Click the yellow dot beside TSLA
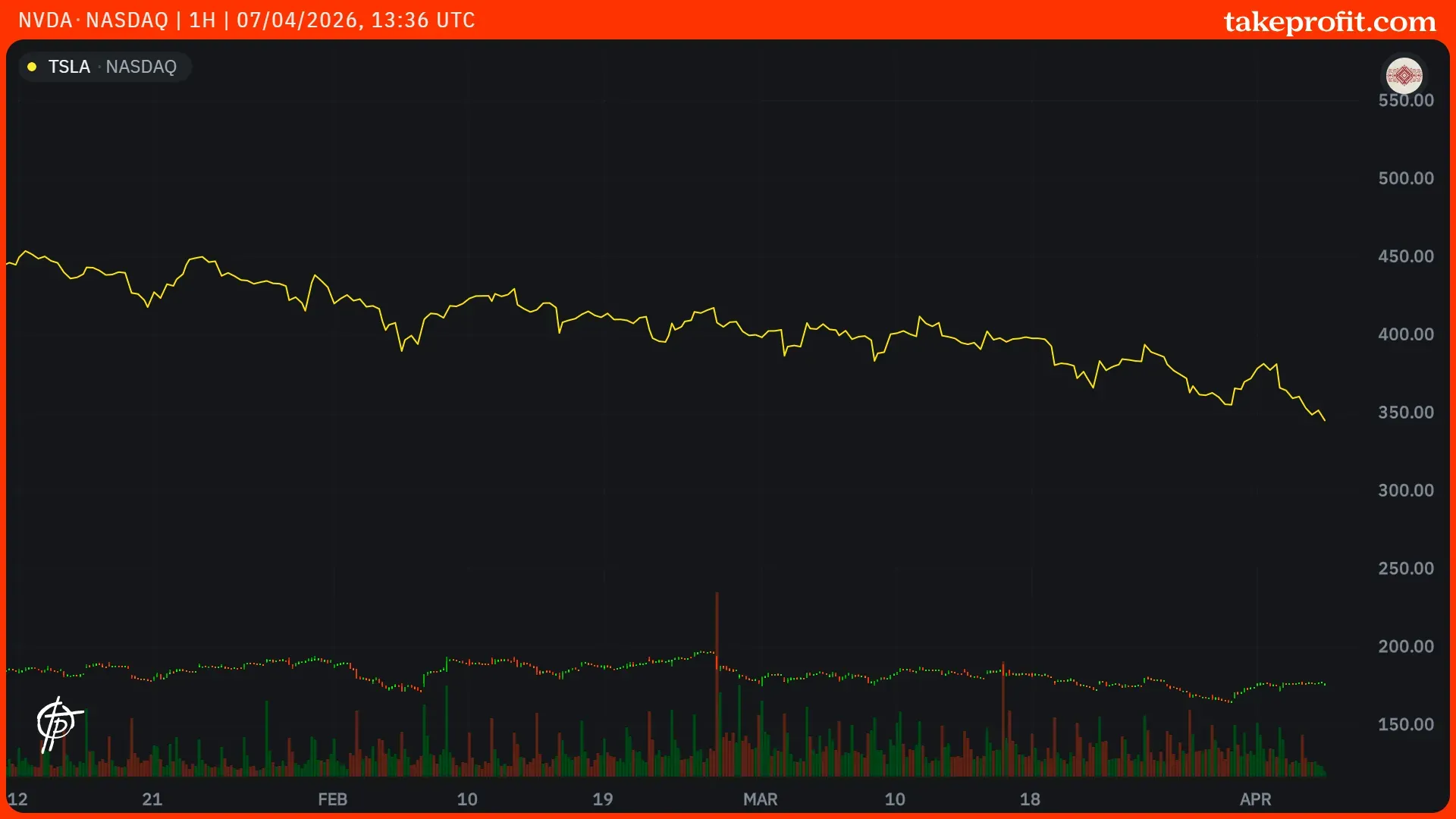Screen dimensions: 1456x819 pyautogui.click(x=32, y=67)
